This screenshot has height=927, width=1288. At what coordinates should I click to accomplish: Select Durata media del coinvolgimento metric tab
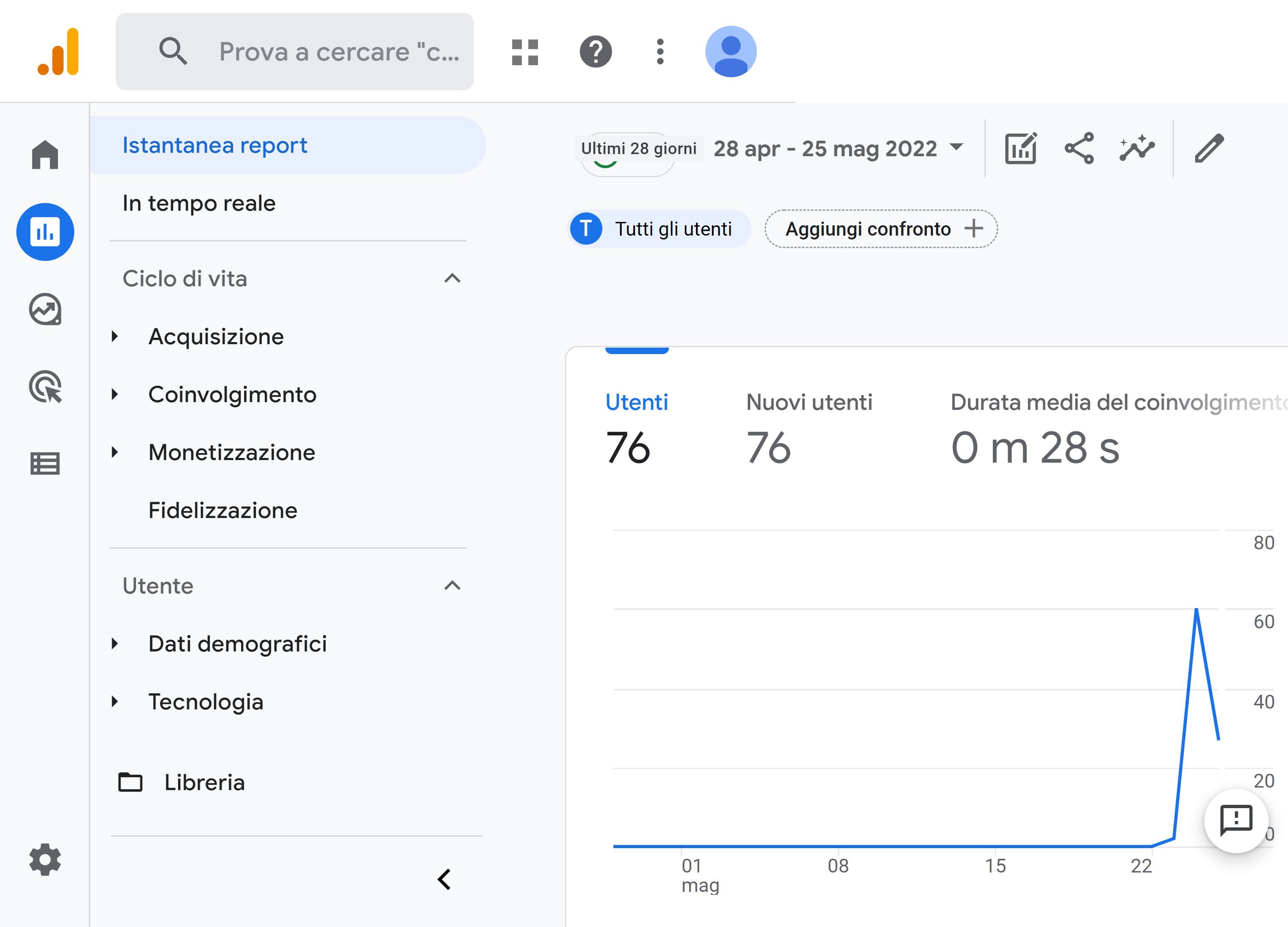[1119, 429]
